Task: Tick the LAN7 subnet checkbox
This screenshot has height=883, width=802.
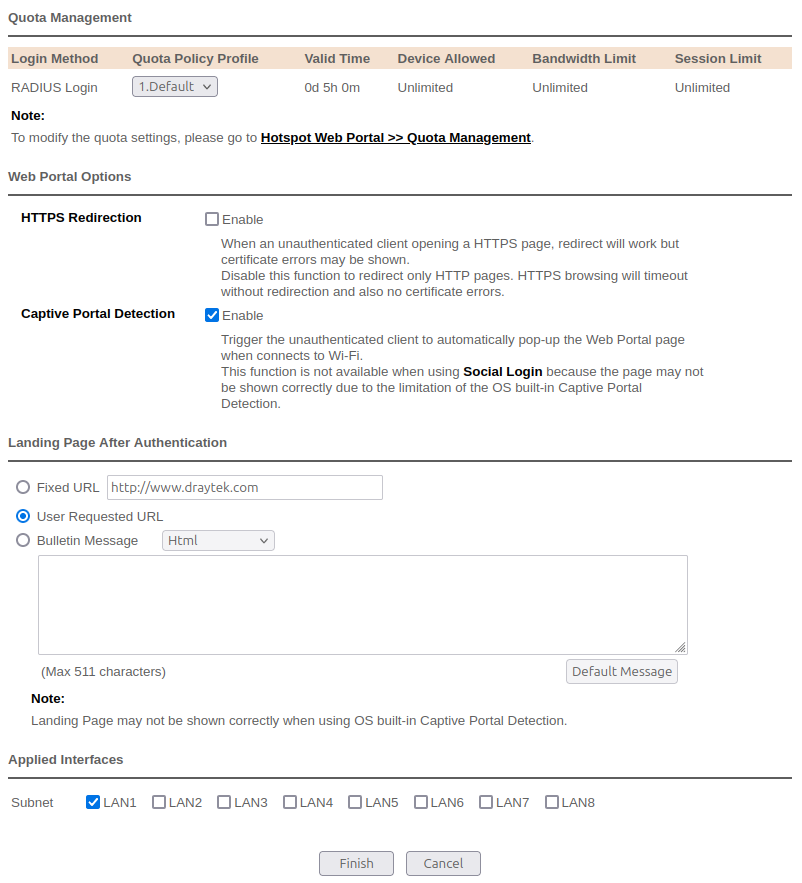Action: 486,802
